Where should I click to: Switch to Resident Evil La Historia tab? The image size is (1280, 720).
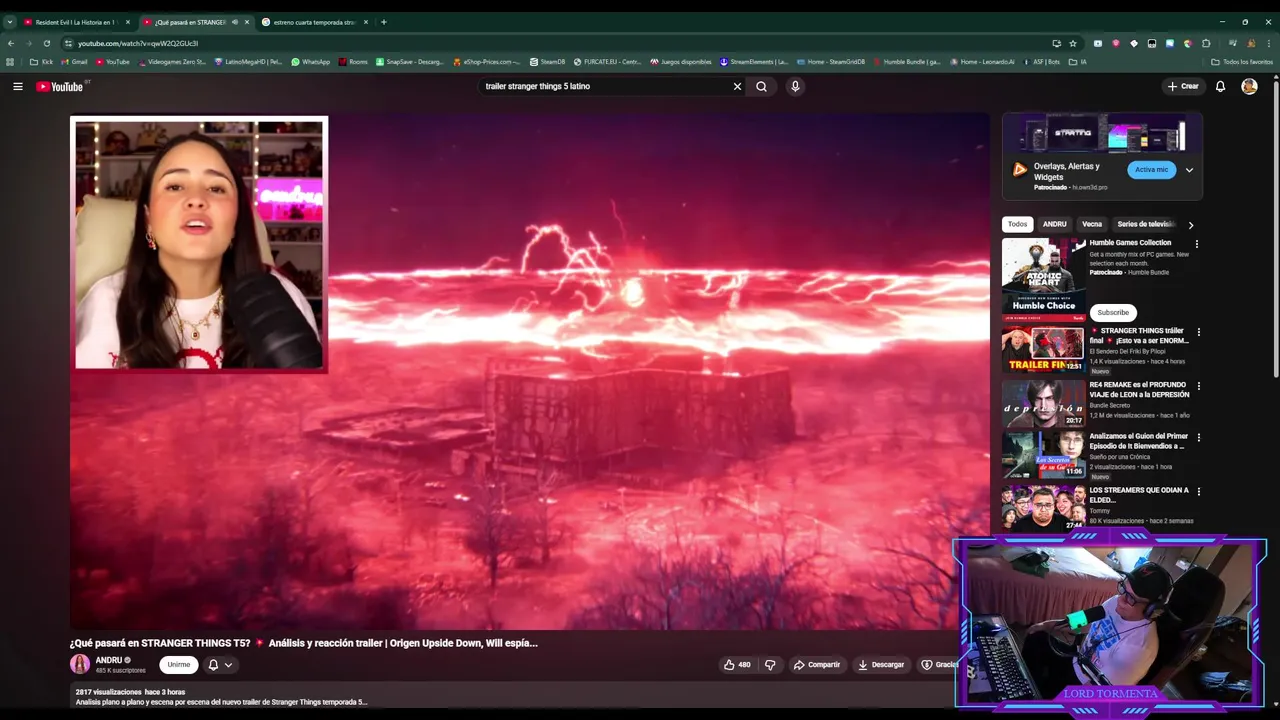coord(75,22)
